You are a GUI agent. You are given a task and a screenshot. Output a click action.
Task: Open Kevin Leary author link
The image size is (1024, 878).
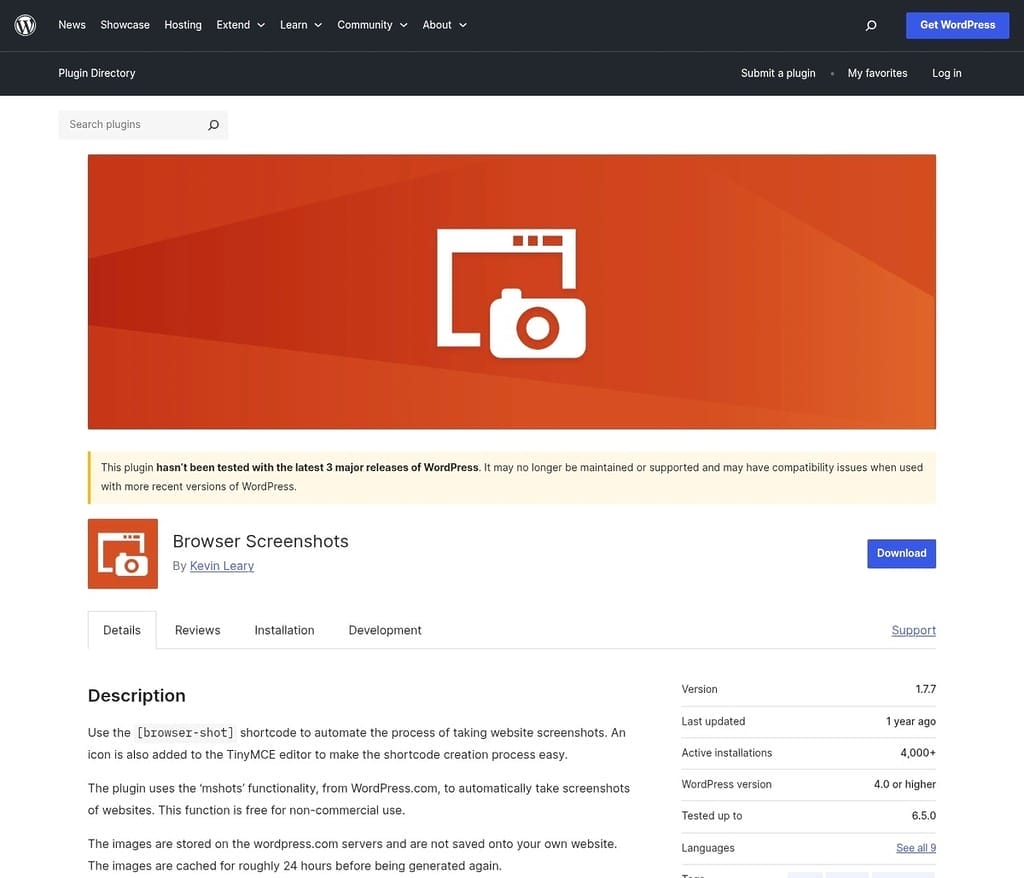[222, 566]
